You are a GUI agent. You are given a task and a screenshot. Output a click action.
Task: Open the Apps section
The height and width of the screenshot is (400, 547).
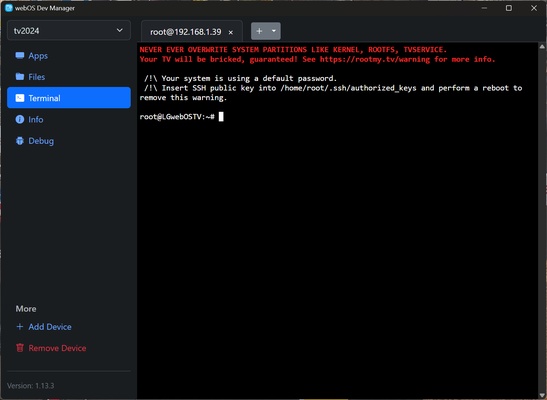[x=69, y=55]
